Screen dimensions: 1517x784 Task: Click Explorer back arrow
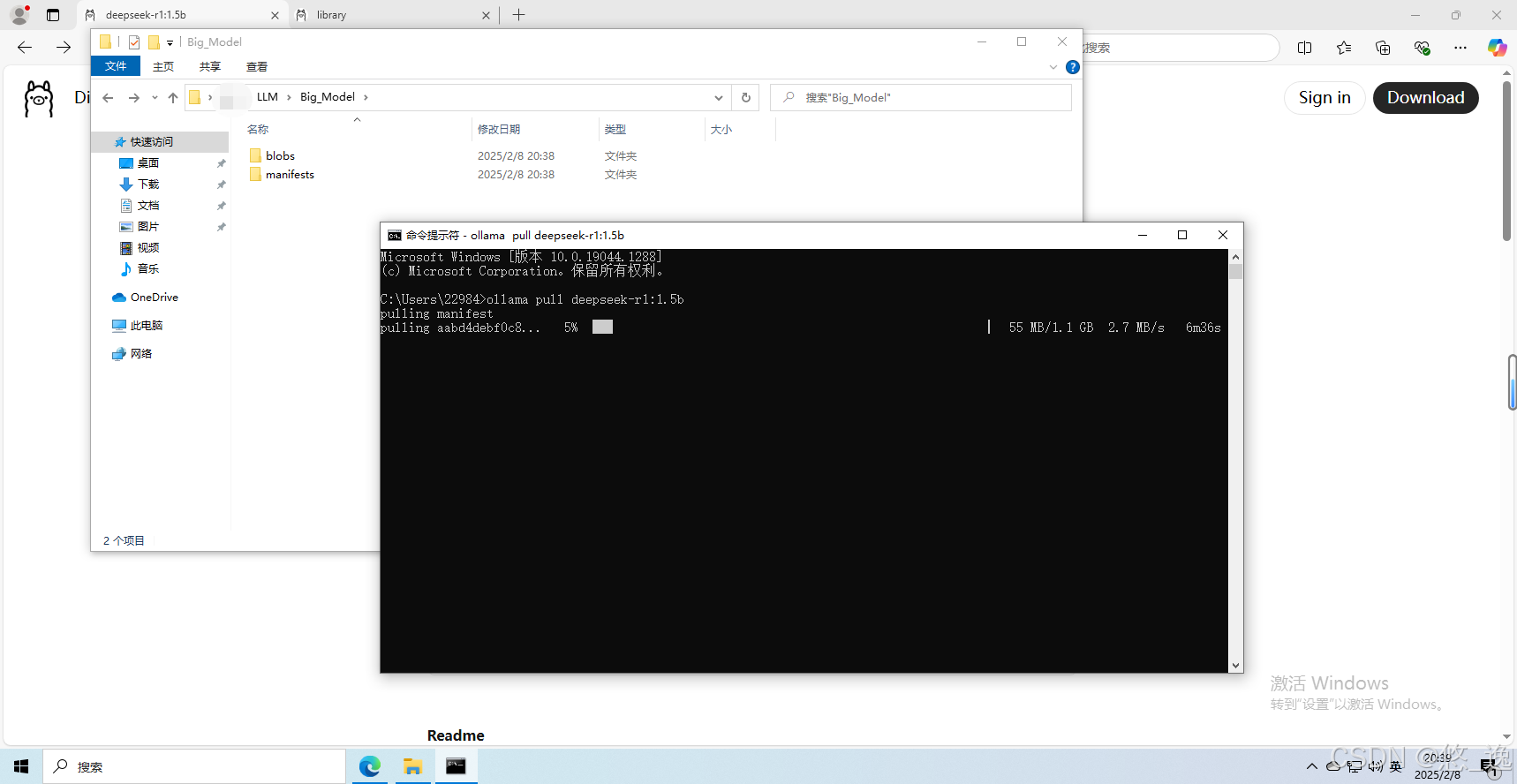[x=108, y=97]
